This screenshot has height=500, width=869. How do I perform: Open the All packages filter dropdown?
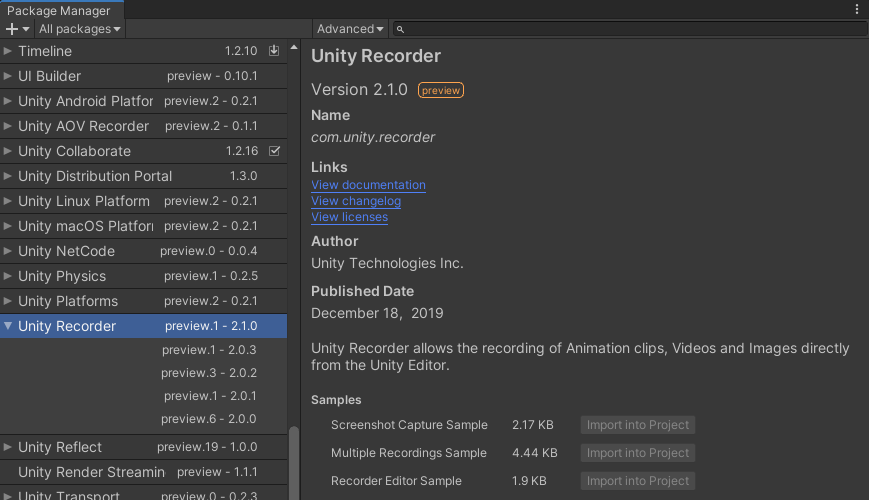tap(80, 29)
